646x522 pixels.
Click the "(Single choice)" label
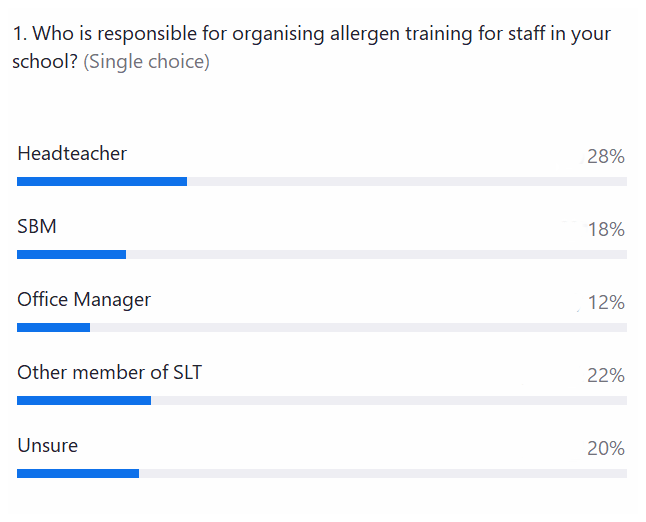point(146,62)
